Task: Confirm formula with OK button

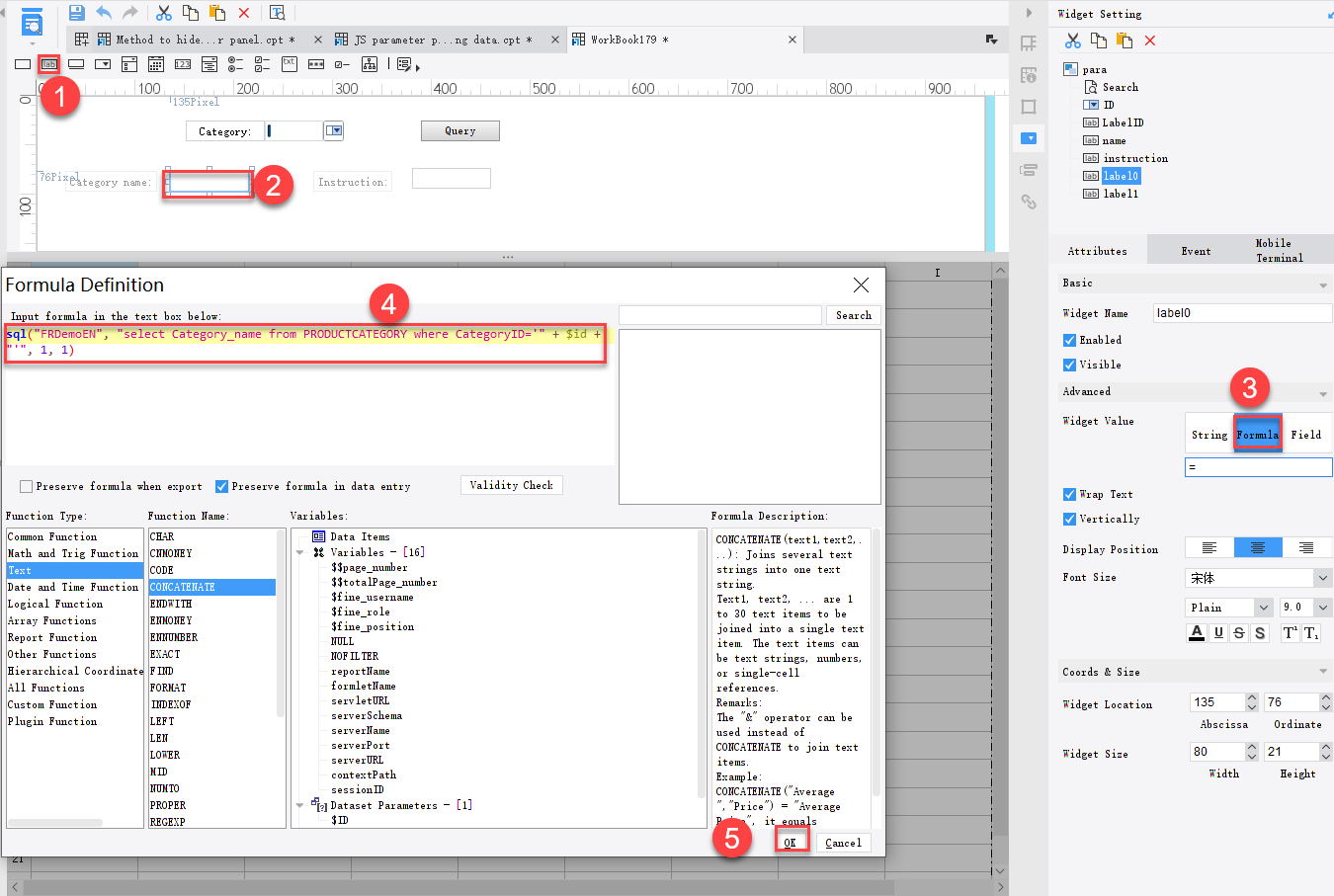Action: tap(791, 843)
